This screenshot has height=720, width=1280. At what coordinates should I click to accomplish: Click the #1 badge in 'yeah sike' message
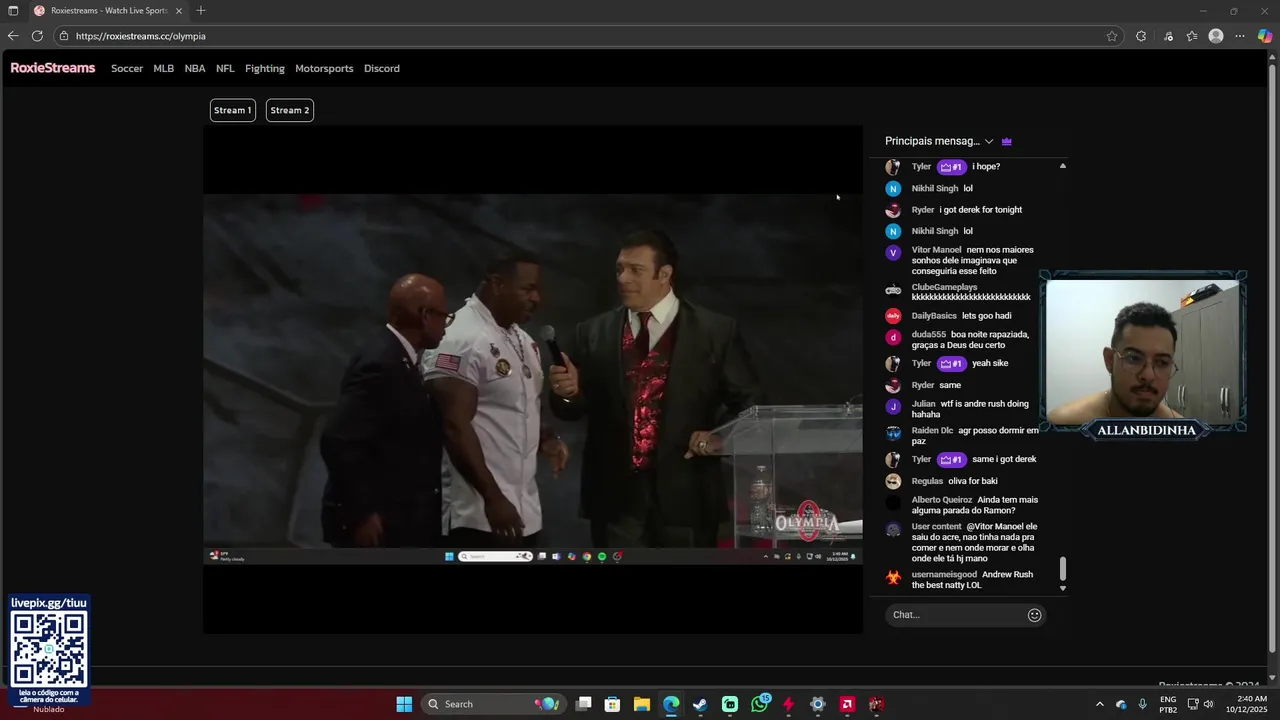[952, 364]
